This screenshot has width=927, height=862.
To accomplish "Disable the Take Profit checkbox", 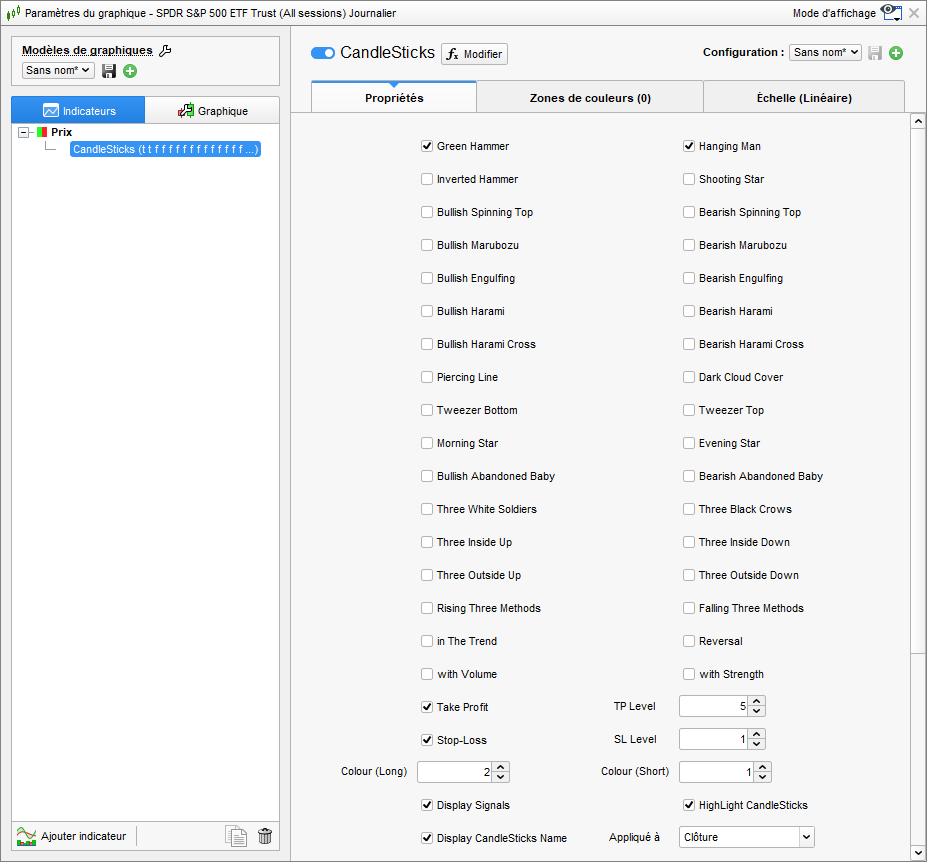I will (427, 707).
